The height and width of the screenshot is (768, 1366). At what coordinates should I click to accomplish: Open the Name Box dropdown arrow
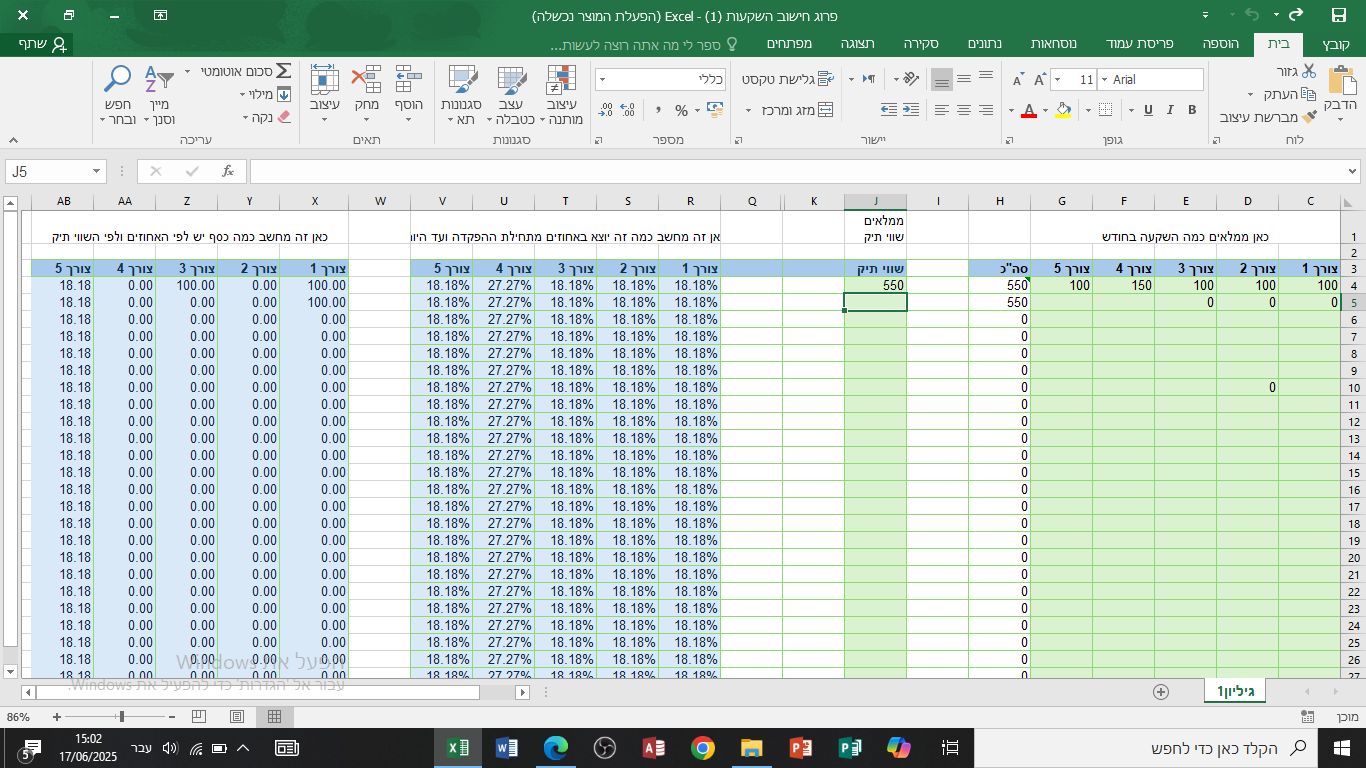96,172
